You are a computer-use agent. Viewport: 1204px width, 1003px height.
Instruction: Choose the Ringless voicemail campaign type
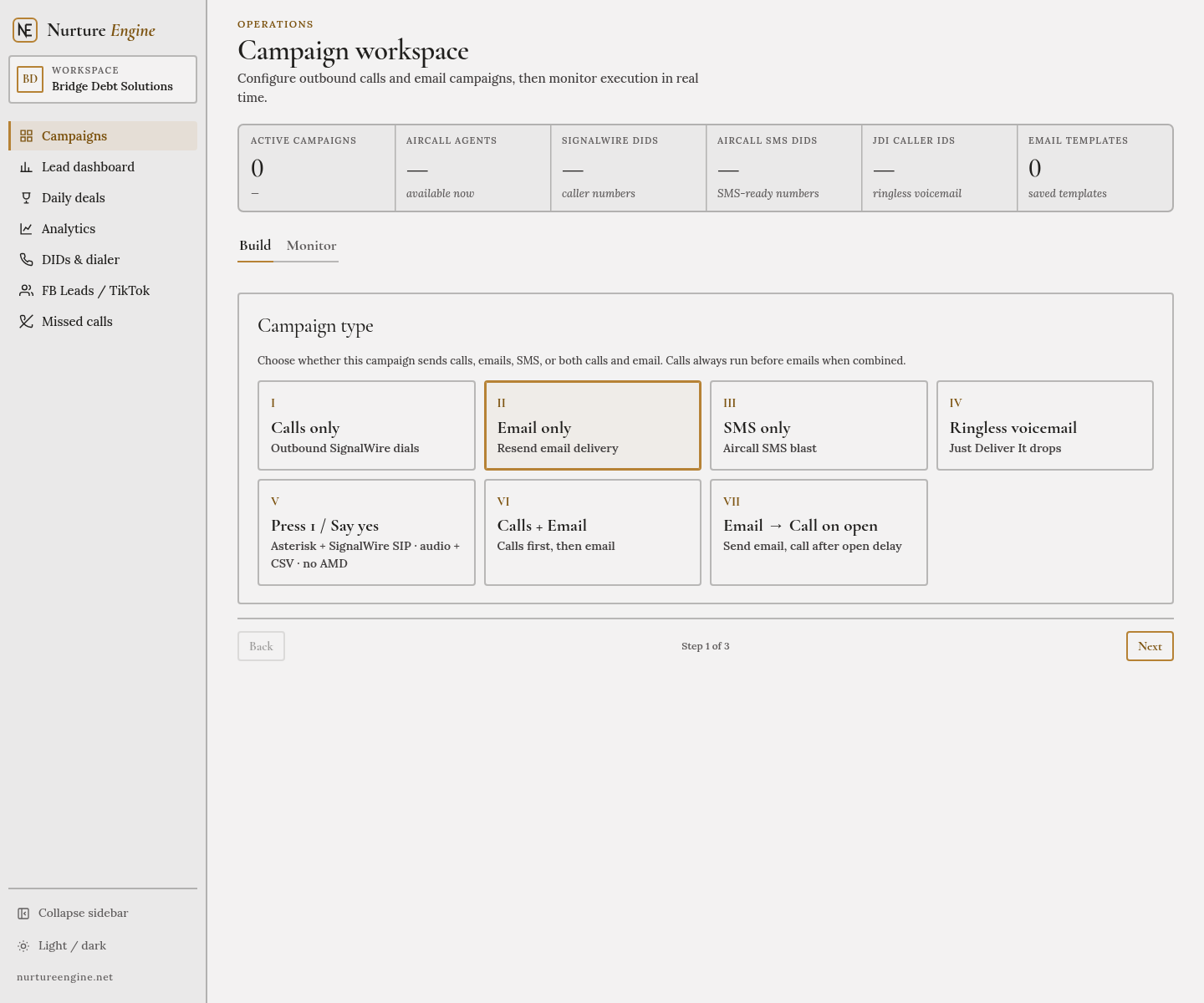pos(1045,425)
